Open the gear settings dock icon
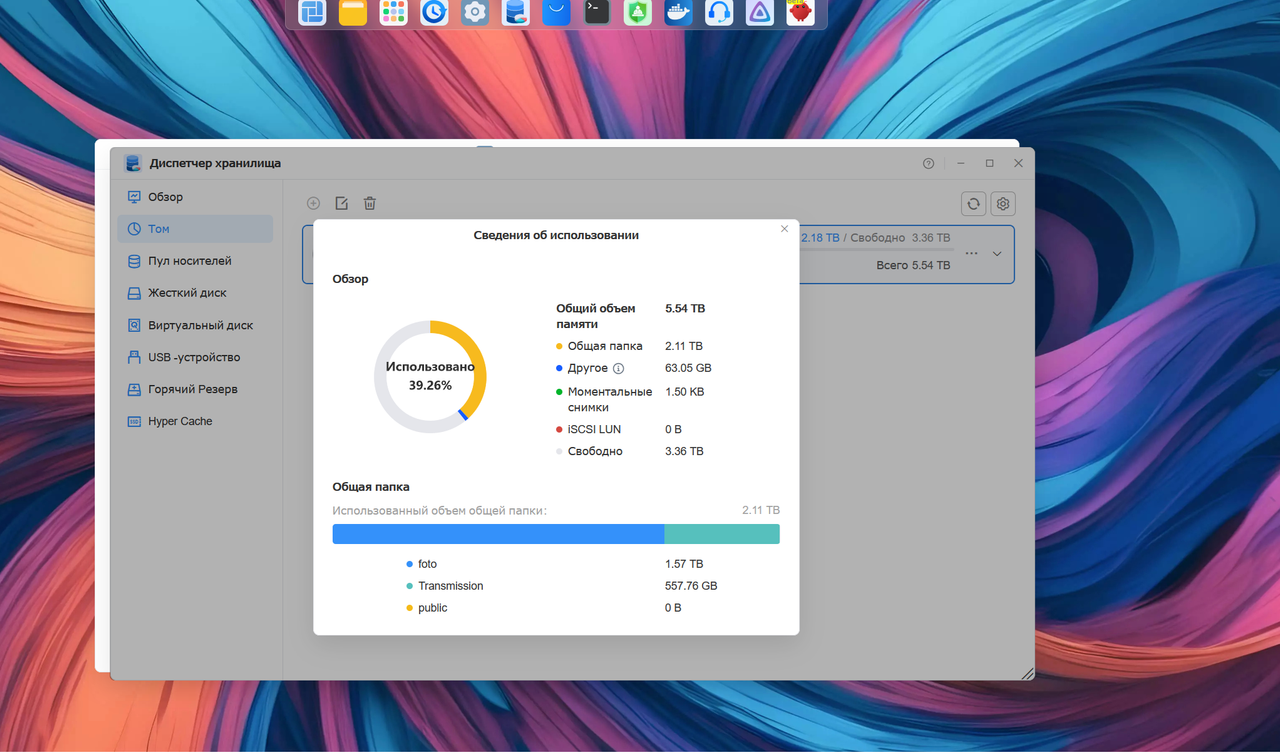Image resolution: width=1280 pixels, height=755 pixels. [475, 12]
